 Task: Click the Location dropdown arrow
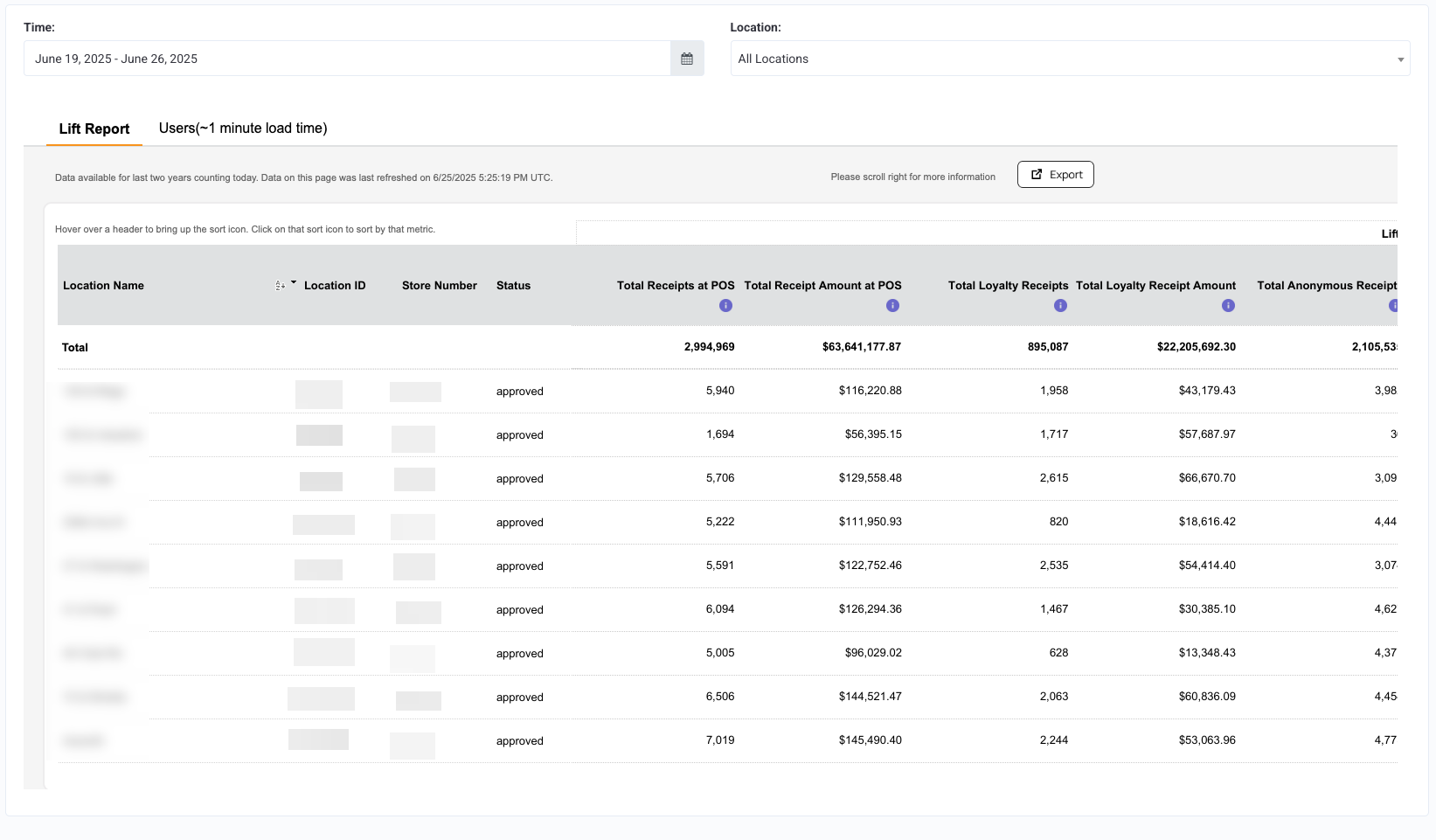(x=1401, y=59)
